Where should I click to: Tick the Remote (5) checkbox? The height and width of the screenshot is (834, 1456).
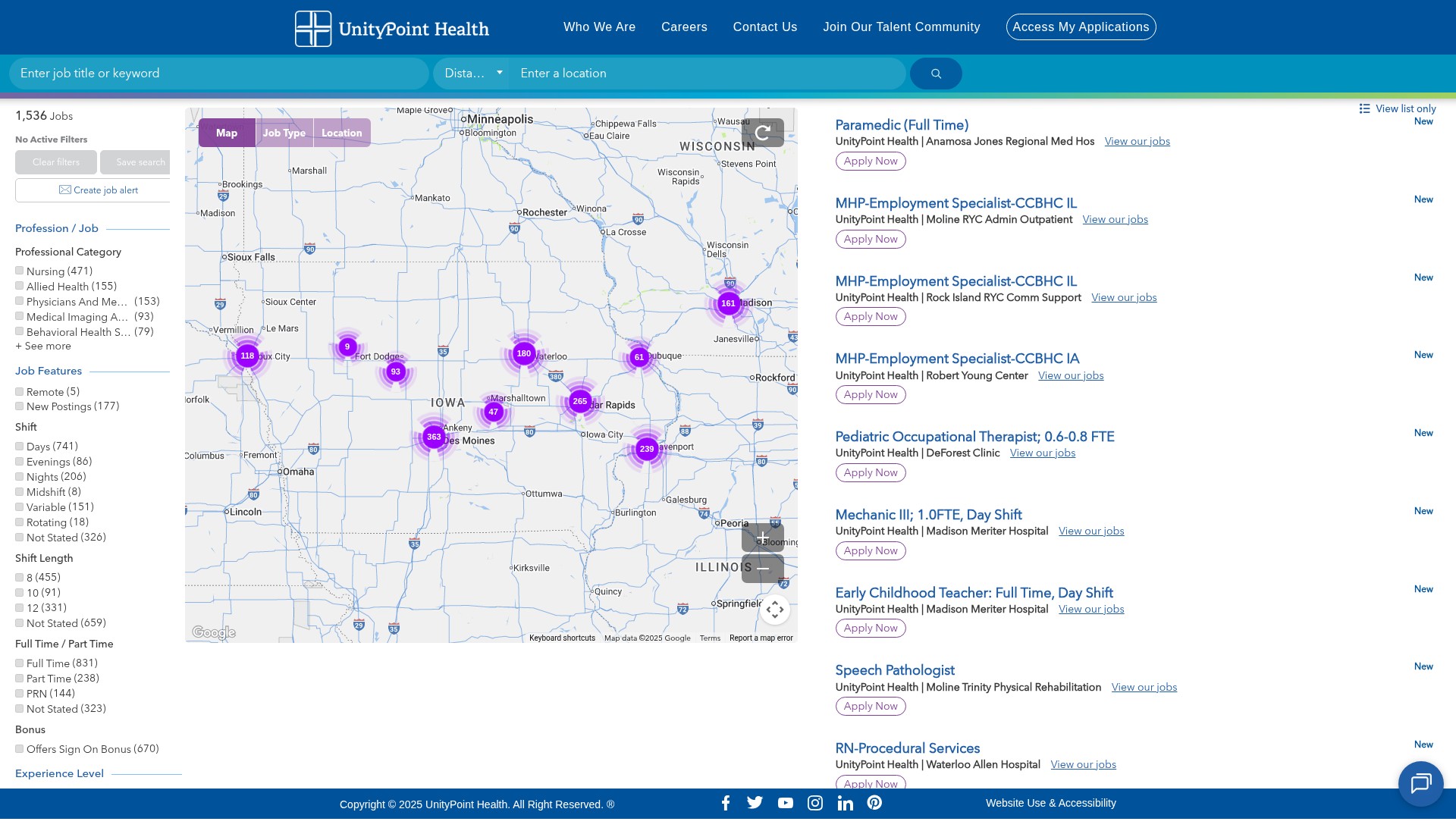pyautogui.click(x=20, y=391)
